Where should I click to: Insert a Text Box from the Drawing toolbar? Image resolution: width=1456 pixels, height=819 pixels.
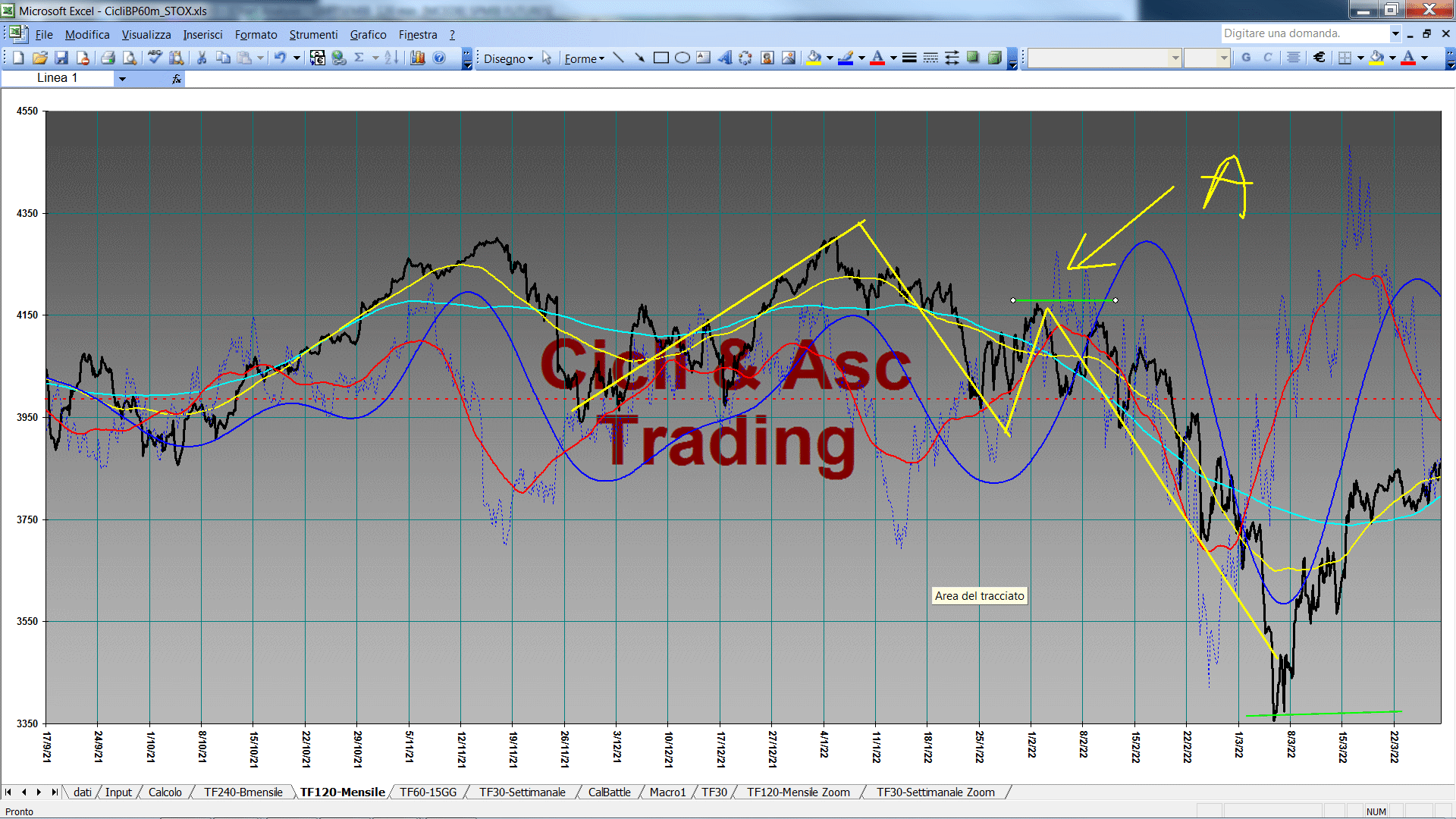click(703, 58)
